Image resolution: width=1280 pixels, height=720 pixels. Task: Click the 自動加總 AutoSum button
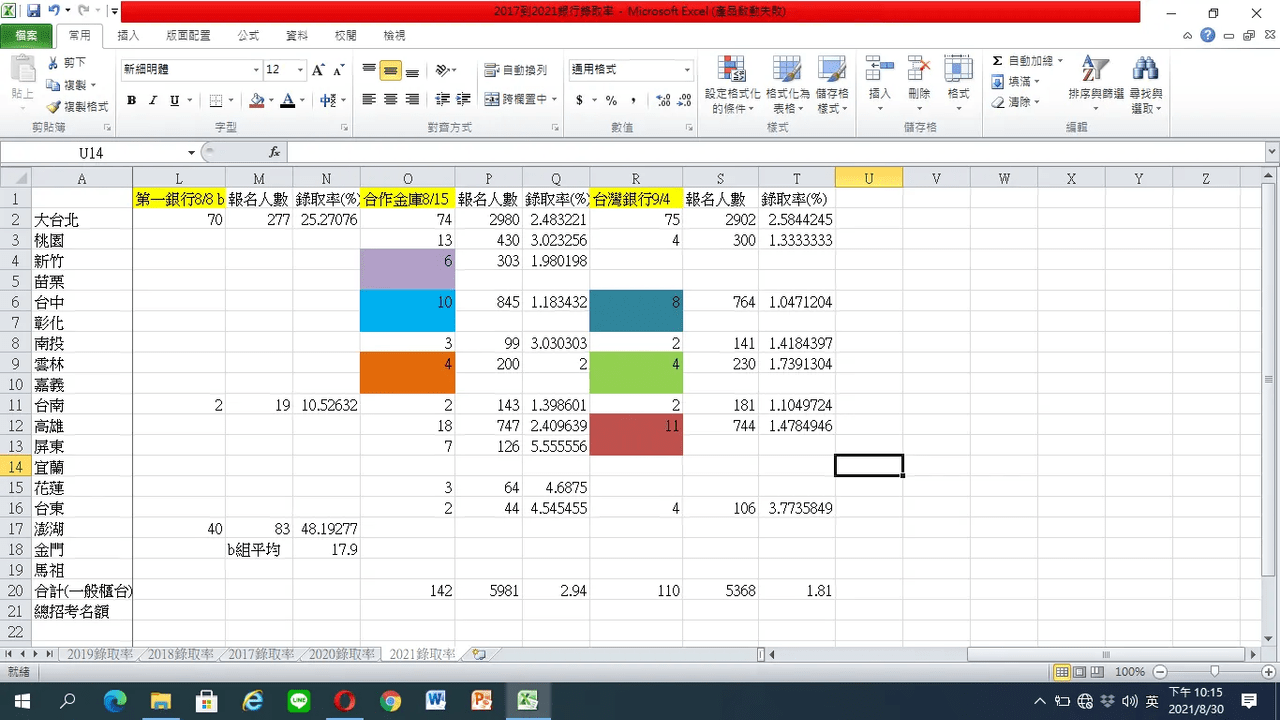click(x=1027, y=61)
